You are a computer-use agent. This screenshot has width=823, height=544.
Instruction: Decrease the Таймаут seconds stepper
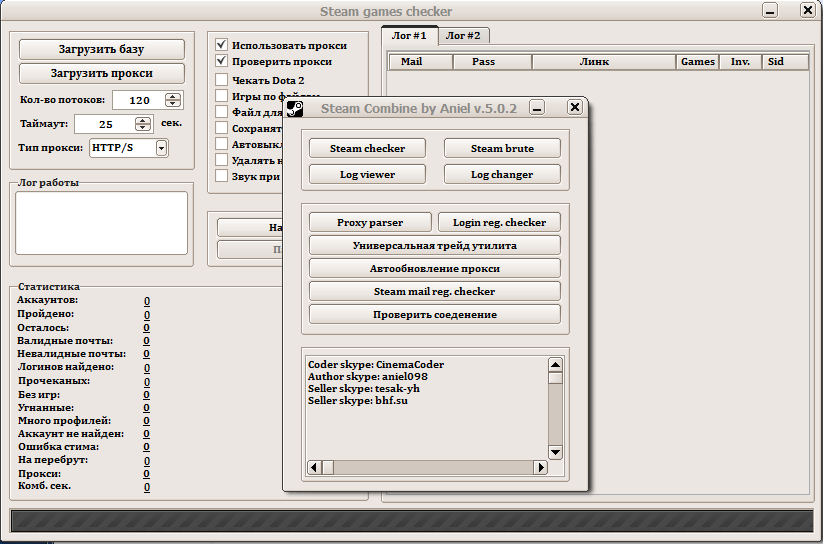coord(143,128)
